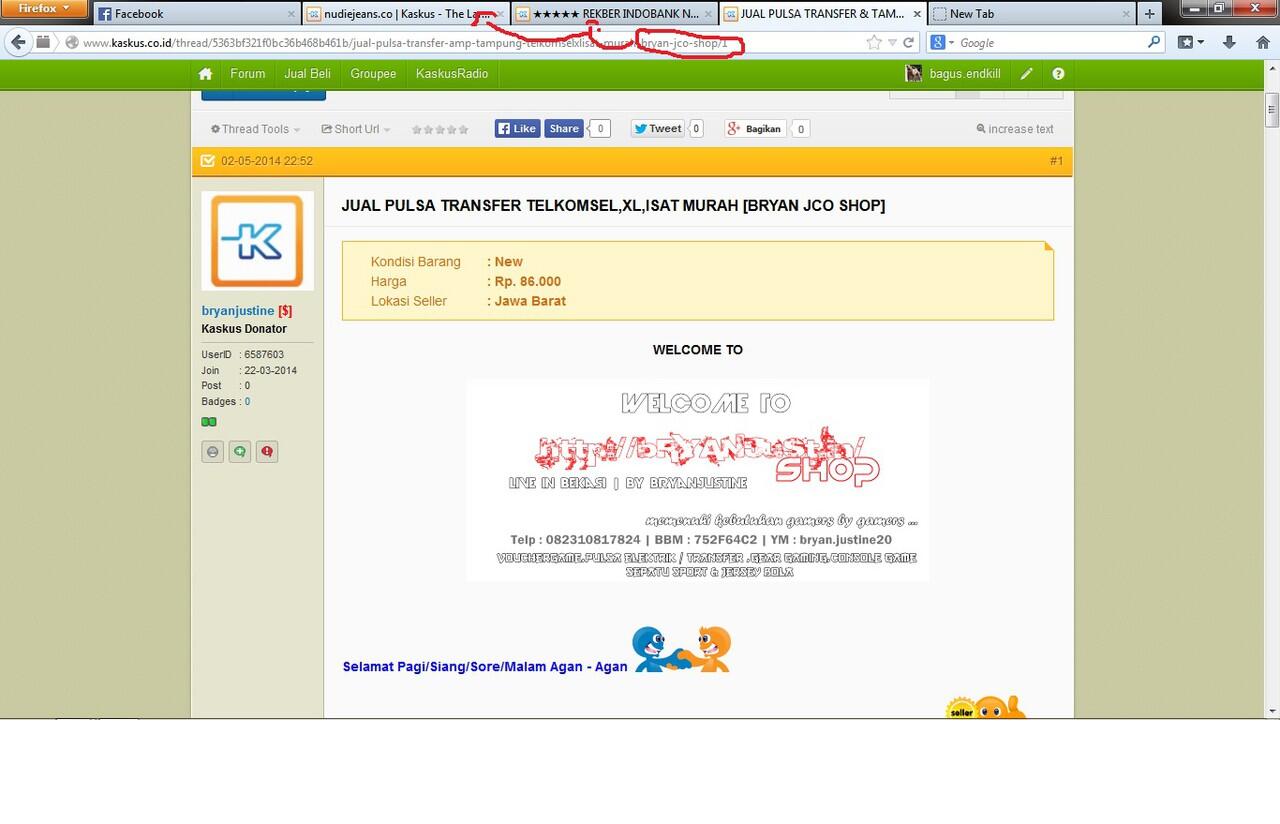Click the scrollbar up arrow

[x=1272, y=68]
